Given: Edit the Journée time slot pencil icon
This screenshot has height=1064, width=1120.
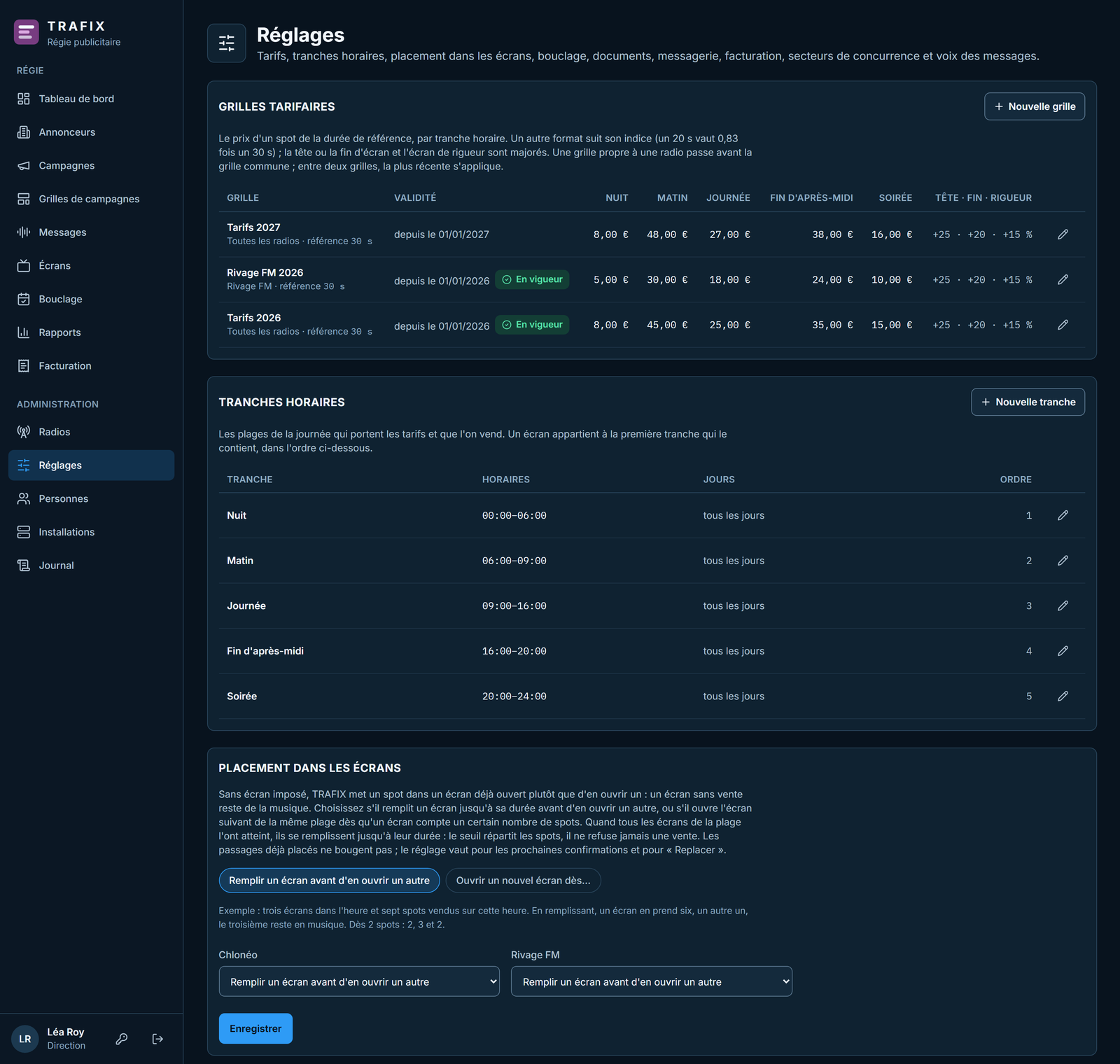Looking at the screenshot, I should point(1063,605).
